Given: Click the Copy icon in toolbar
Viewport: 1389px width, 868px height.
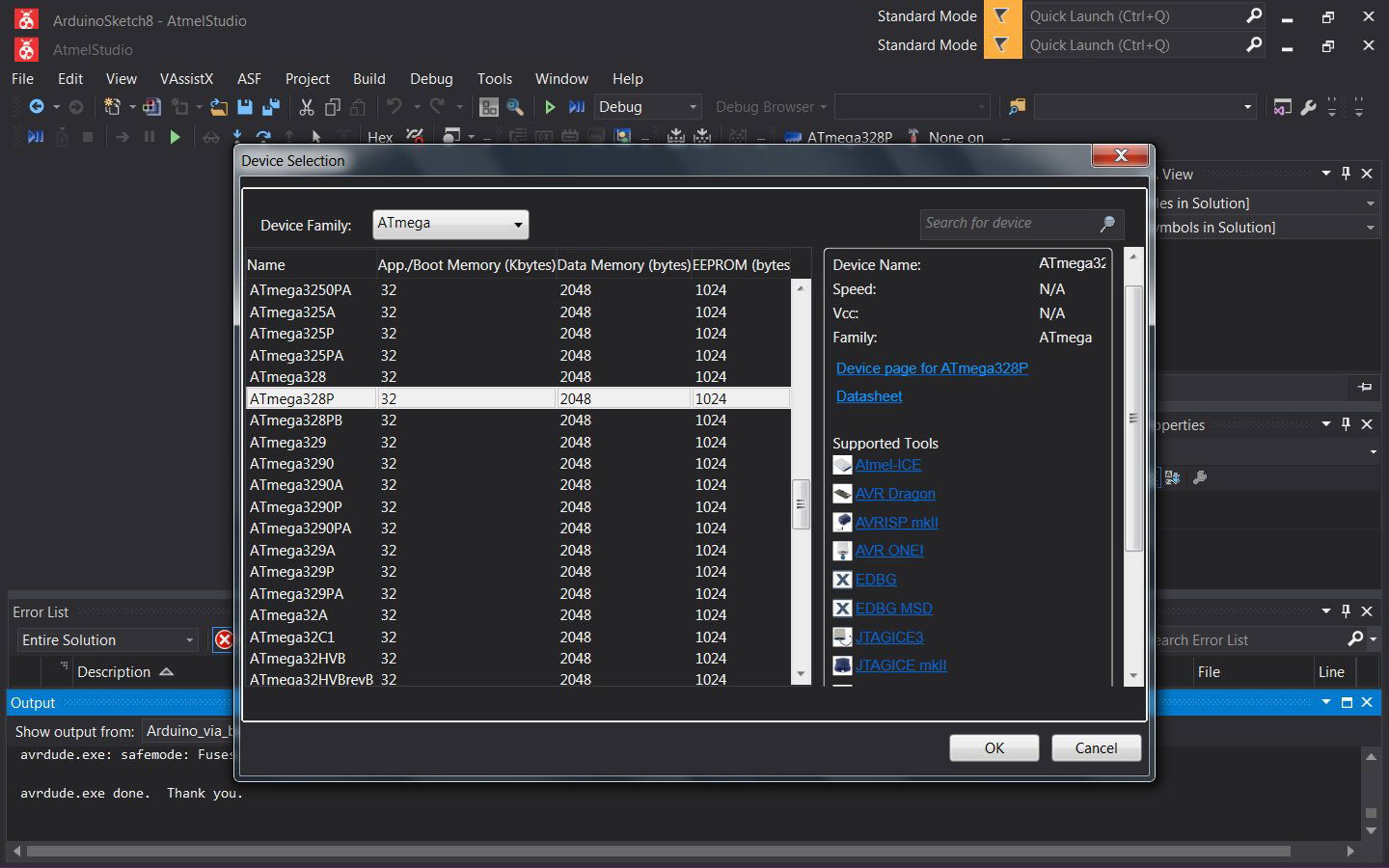Looking at the screenshot, I should click(333, 107).
